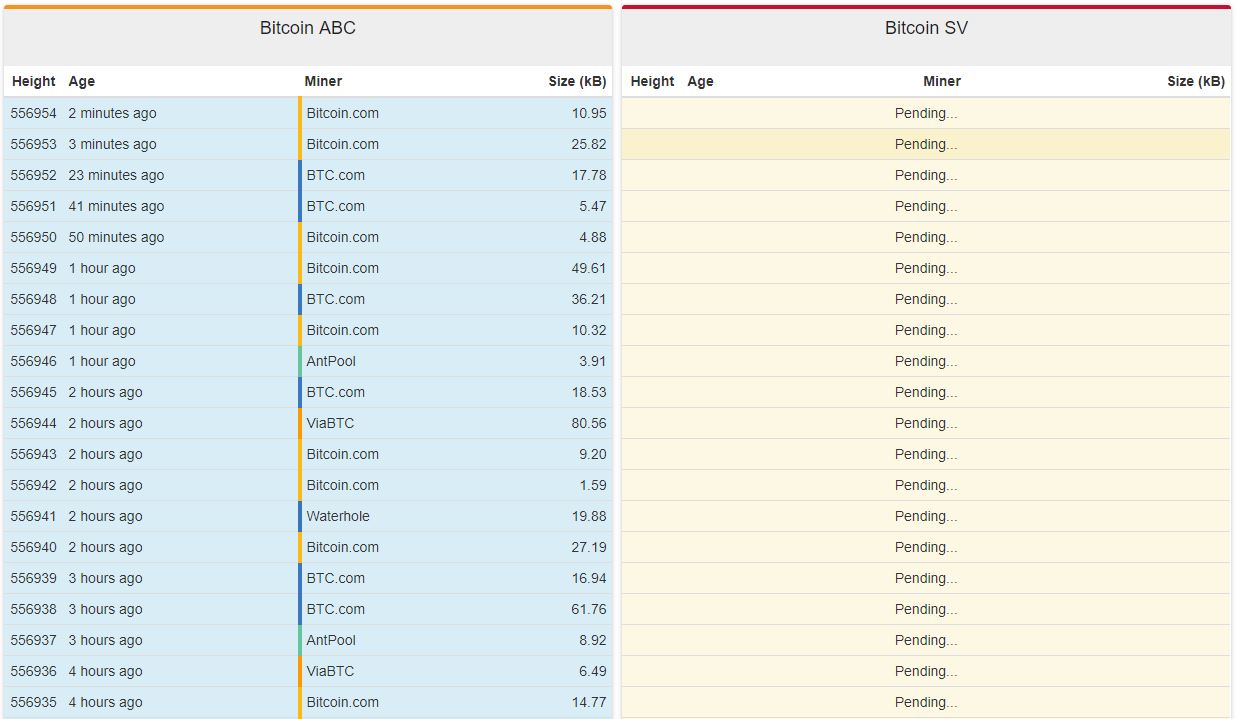Click block height 556935 at the bottom
Screen dimensions: 1237x719
pos(34,702)
